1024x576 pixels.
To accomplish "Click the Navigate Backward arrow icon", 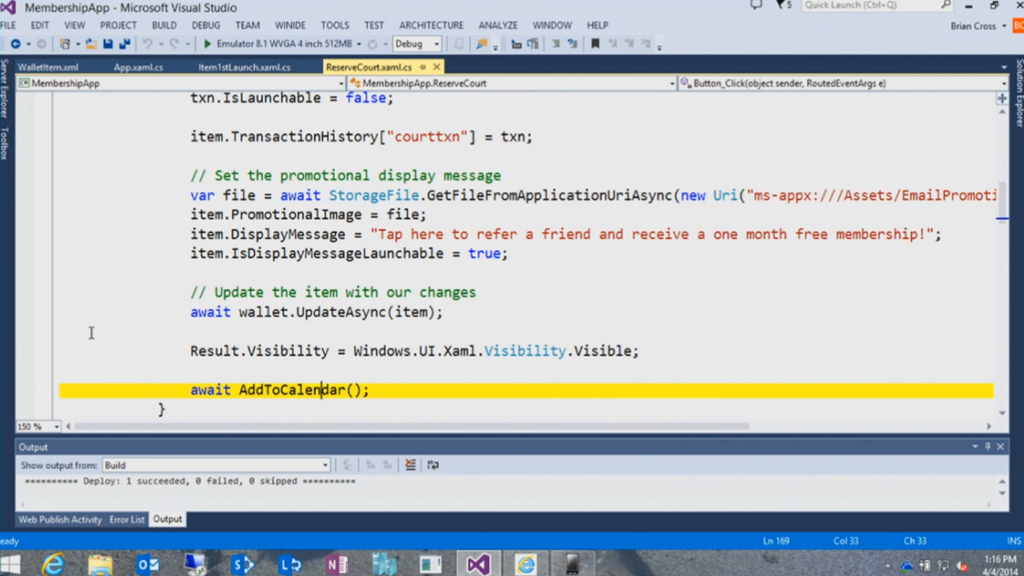I will point(15,44).
